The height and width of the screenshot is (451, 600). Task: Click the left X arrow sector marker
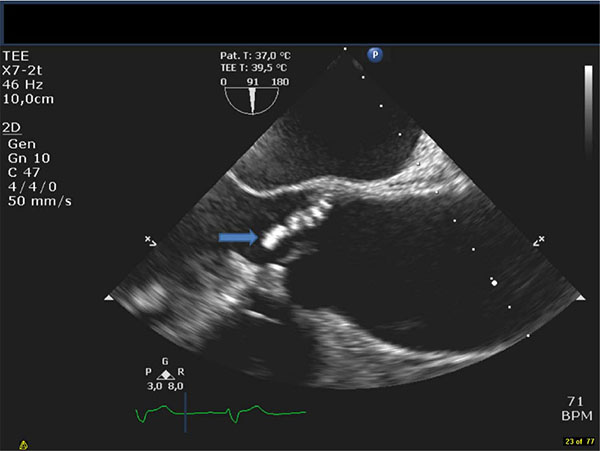click(x=150, y=241)
